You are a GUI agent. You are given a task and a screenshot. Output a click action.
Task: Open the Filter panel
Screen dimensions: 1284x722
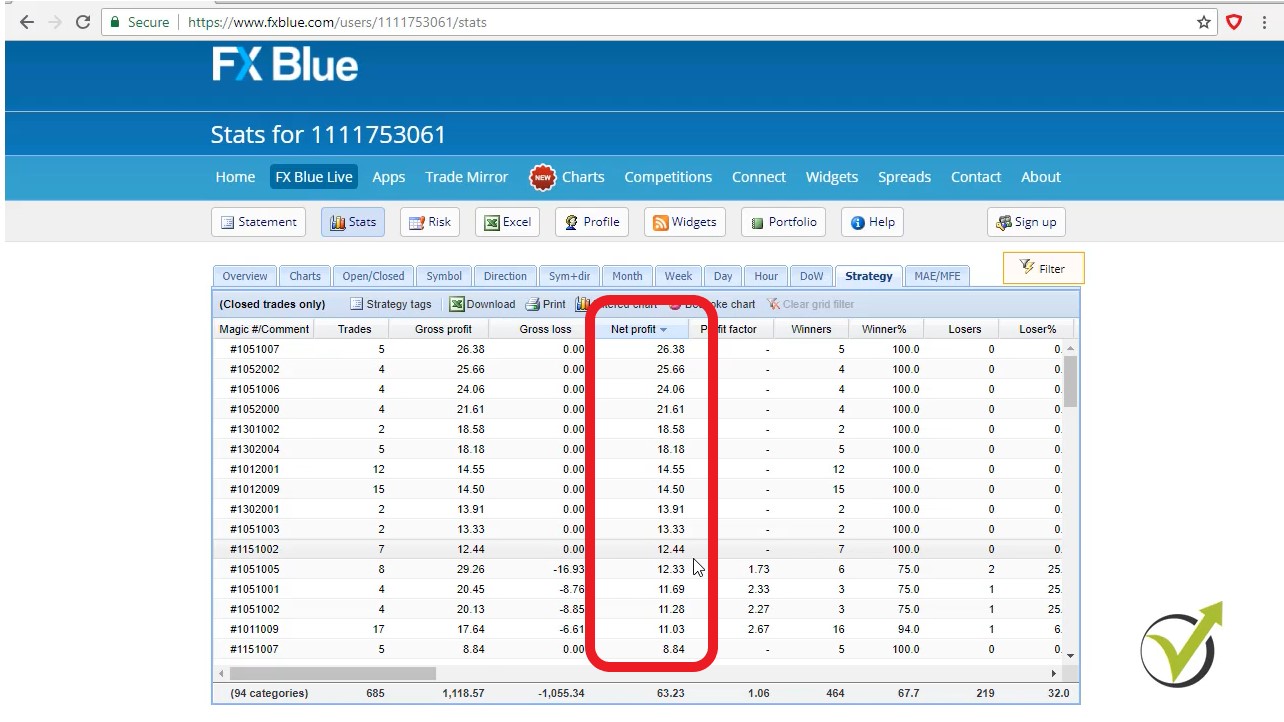tap(1042, 268)
